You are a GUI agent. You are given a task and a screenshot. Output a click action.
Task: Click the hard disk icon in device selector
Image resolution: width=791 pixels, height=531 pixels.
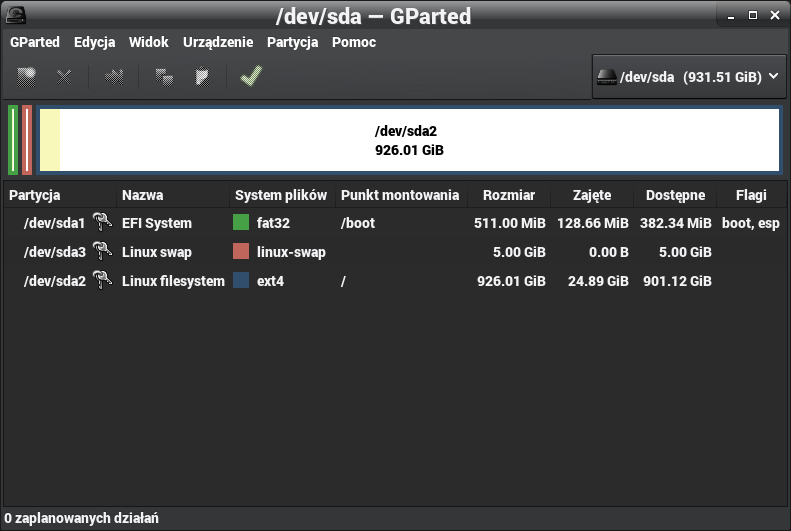tap(607, 77)
